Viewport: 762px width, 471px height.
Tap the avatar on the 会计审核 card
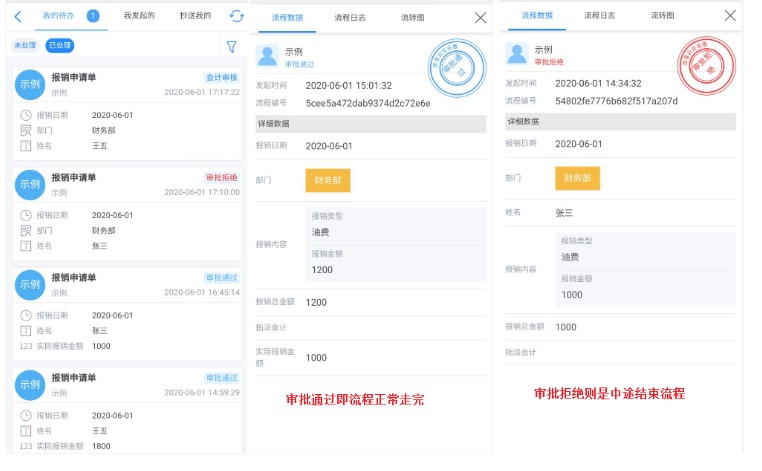30,85
